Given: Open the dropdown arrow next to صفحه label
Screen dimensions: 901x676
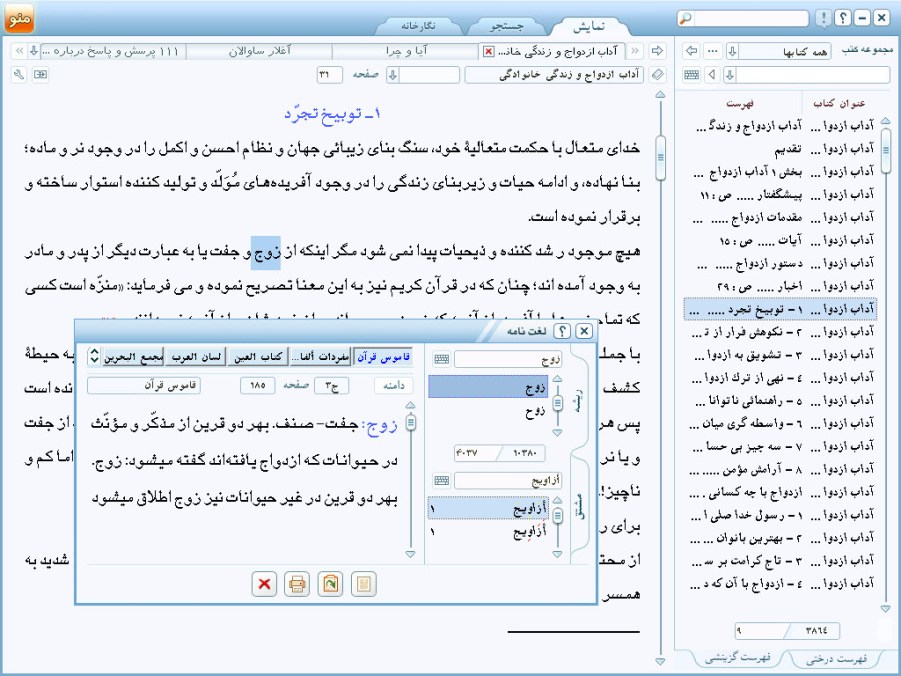Looking at the screenshot, I should [392, 75].
